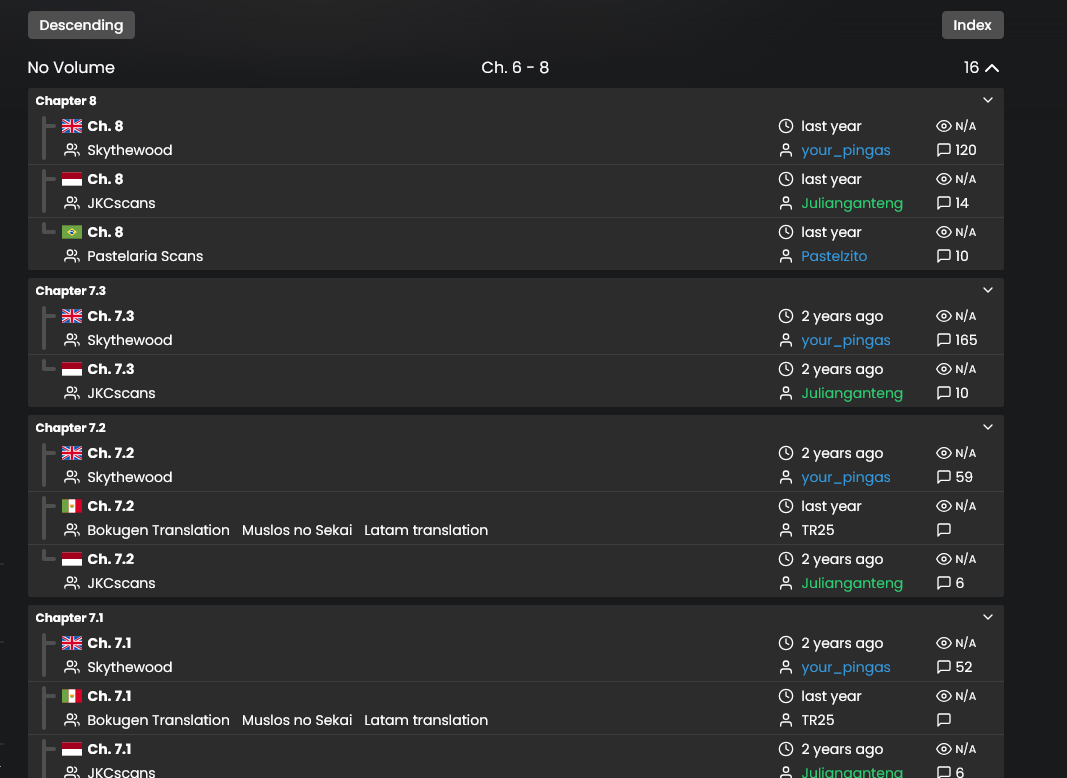Toggle read eye icon on Bokugen Ch. 7.2
Viewport: 1067px width, 778px height.
point(943,506)
